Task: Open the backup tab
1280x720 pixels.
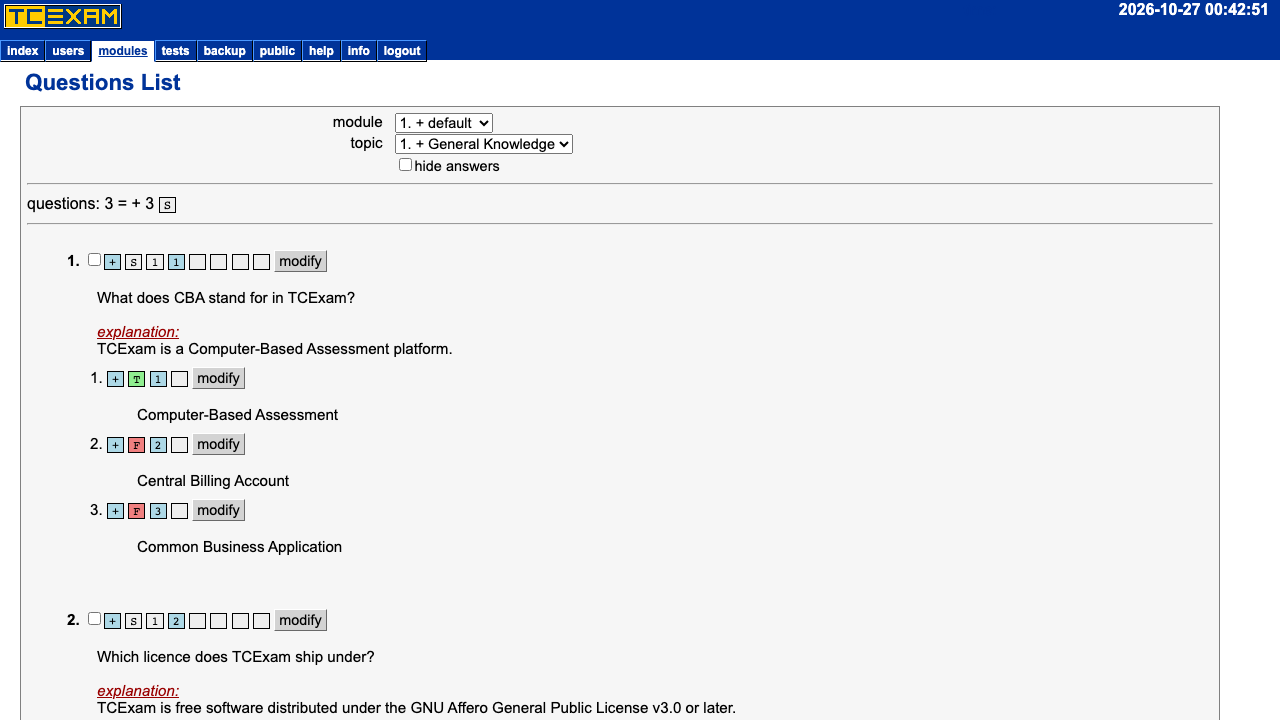Action: pyautogui.click(x=225, y=51)
